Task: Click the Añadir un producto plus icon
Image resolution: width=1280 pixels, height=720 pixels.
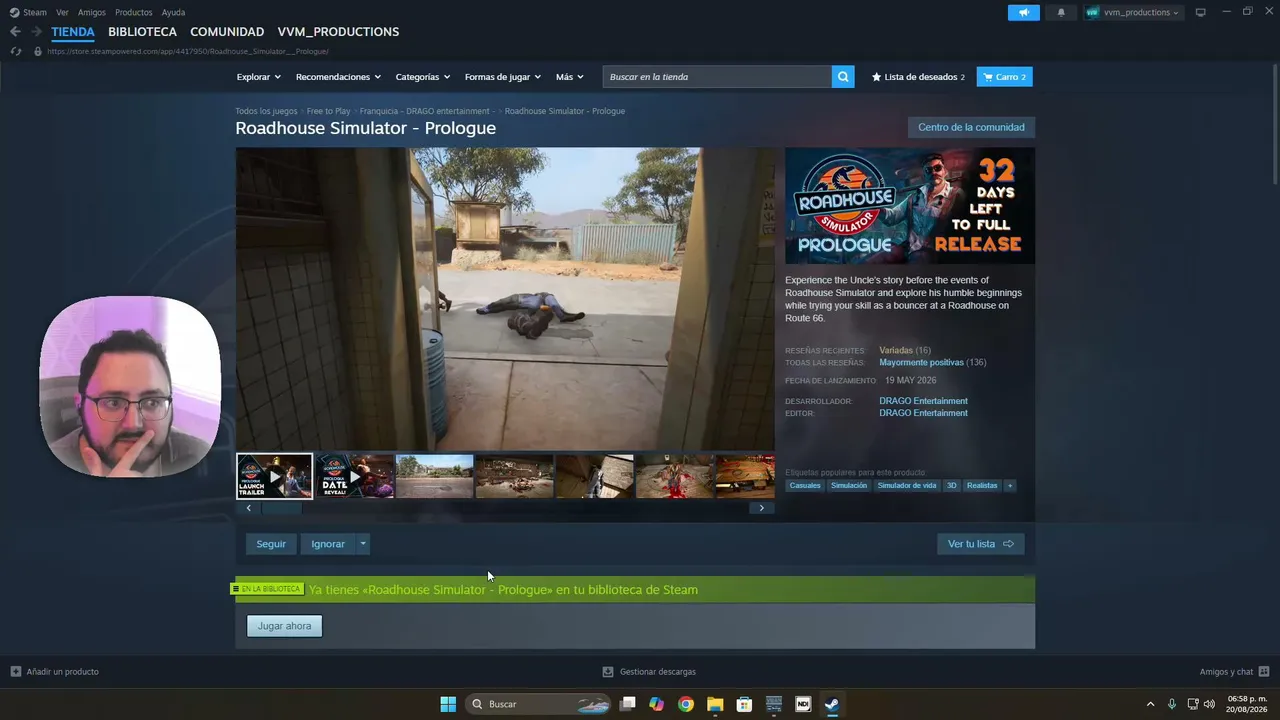Action: coord(15,672)
